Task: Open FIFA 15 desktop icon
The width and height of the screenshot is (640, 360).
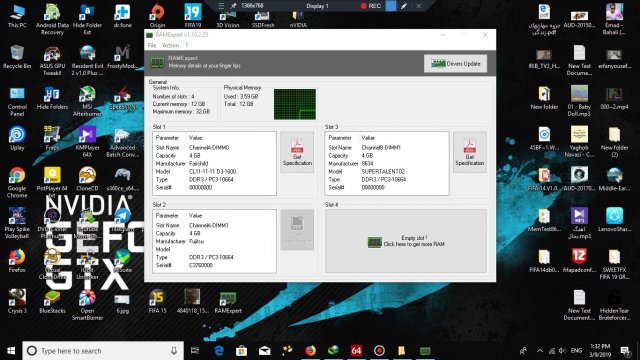Action: (x=158, y=302)
